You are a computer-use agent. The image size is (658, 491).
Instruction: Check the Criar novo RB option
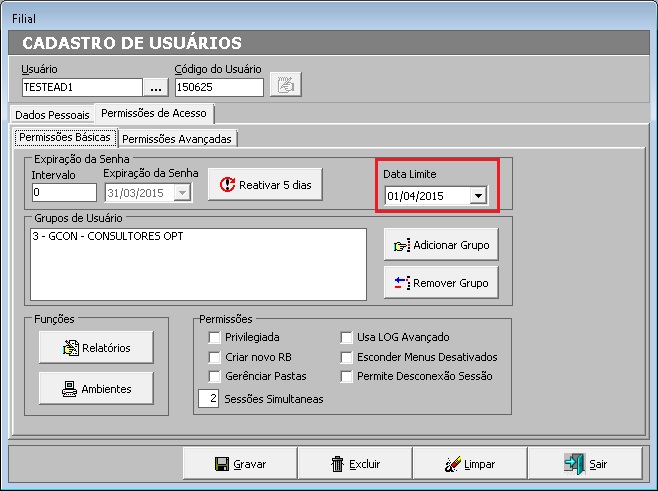[214, 357]
